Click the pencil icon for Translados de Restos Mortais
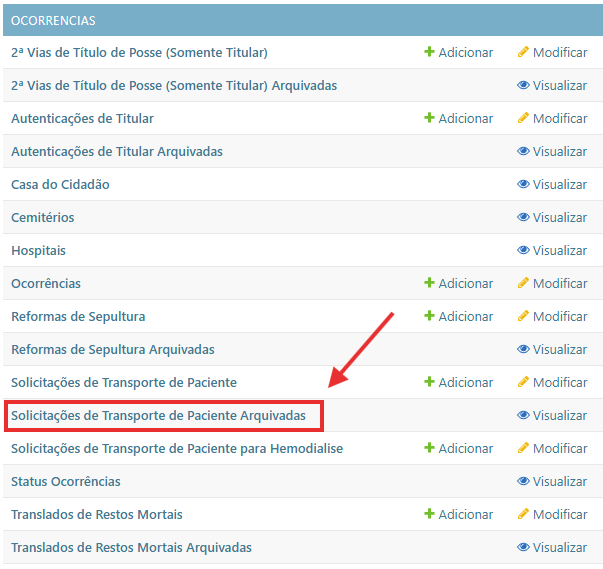The height and width of the screenshot is (569, 603). point(522,514)
